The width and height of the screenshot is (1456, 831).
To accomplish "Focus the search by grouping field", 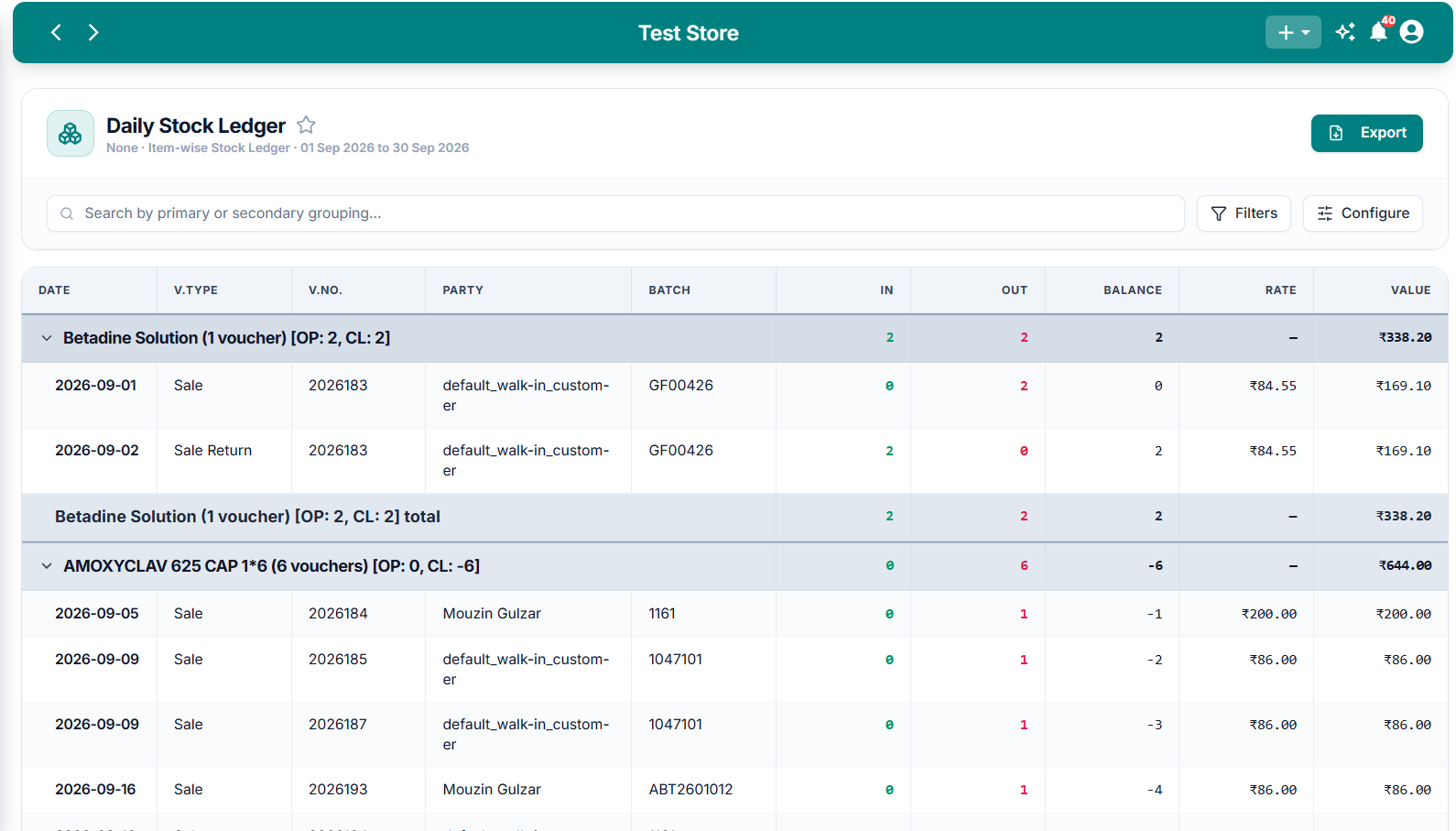I will pos(615,213).
